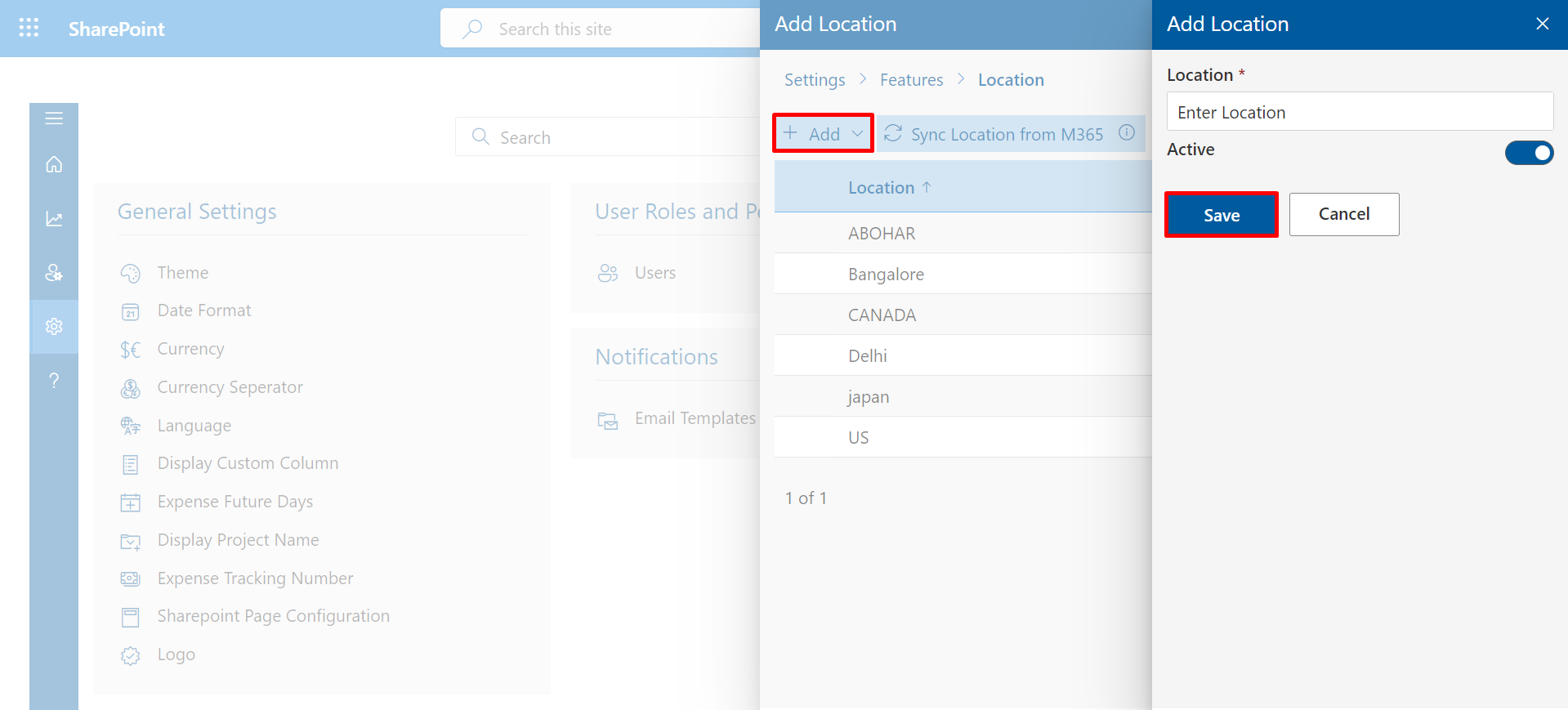
Task: Open the Language setting
Action: click(x=194, y=426)
